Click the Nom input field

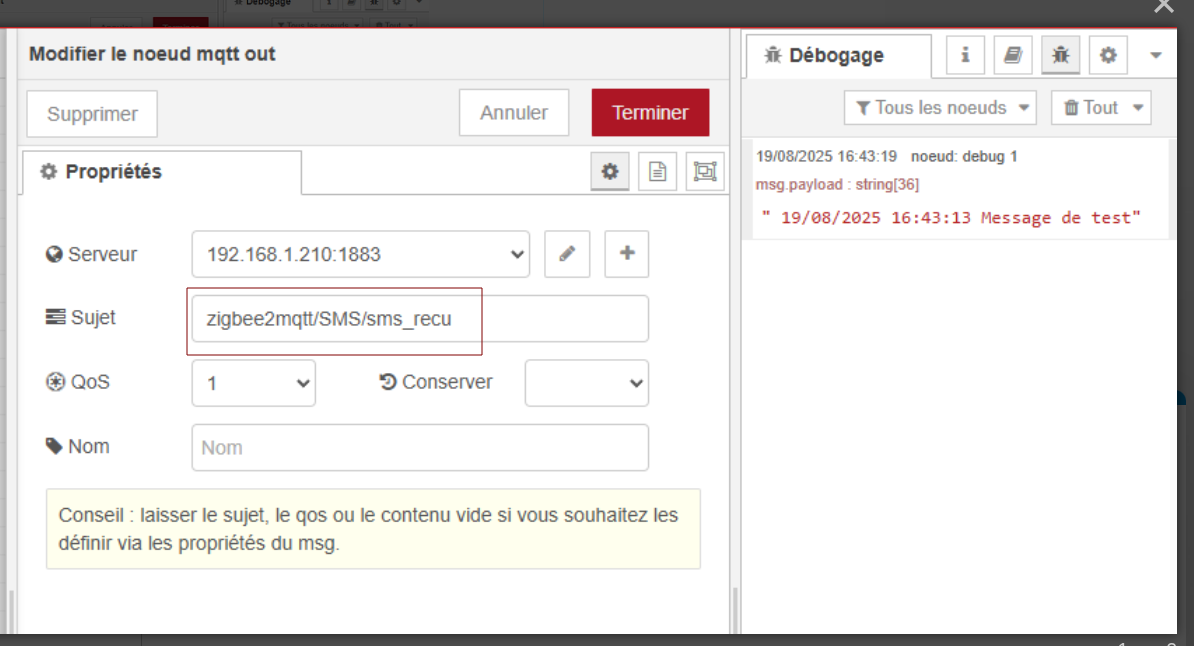420,448
